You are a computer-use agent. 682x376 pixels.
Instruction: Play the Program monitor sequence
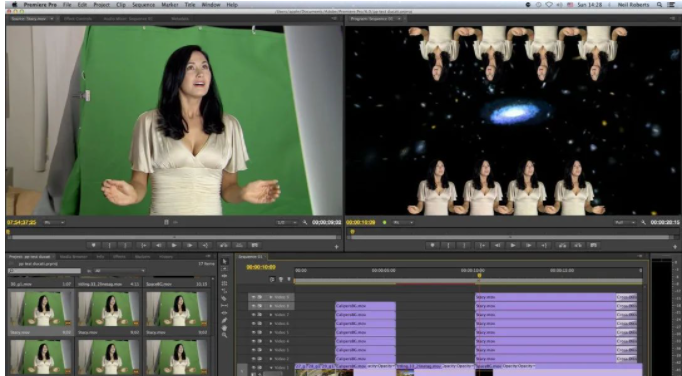[513, 245]
